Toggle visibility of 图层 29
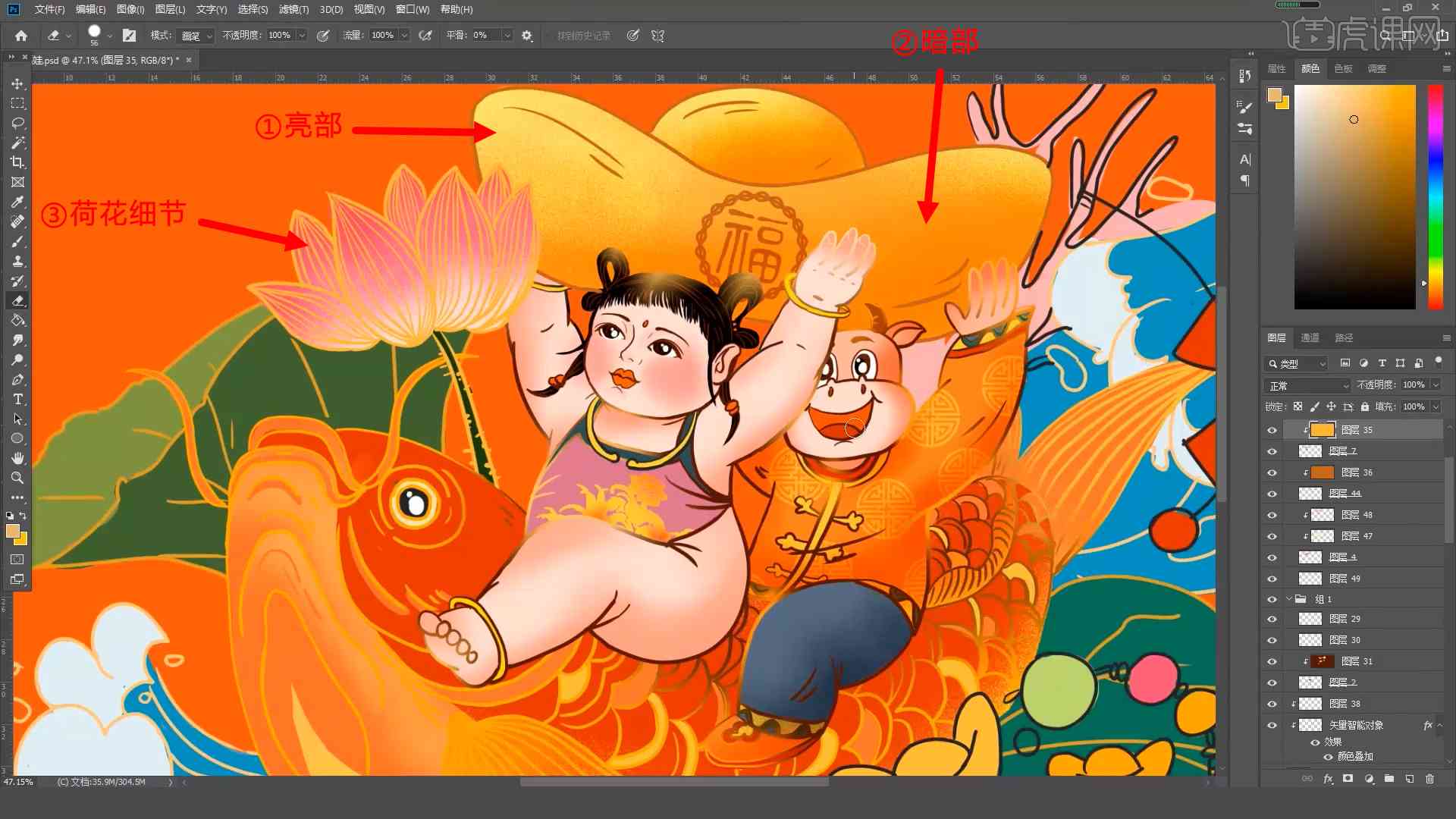The width and height of the screenshot is (1456, 819). point(1272,619)
